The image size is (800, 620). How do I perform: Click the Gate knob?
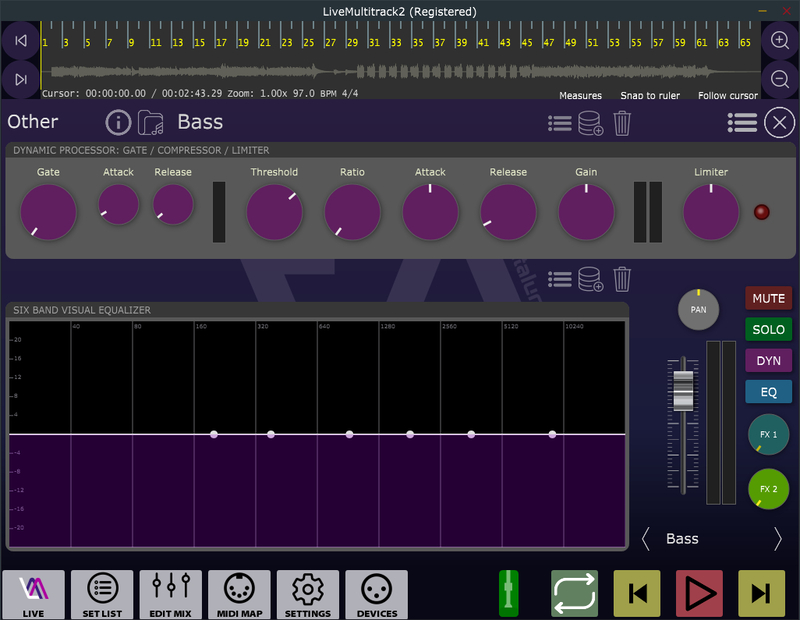[x=48, y=212]
